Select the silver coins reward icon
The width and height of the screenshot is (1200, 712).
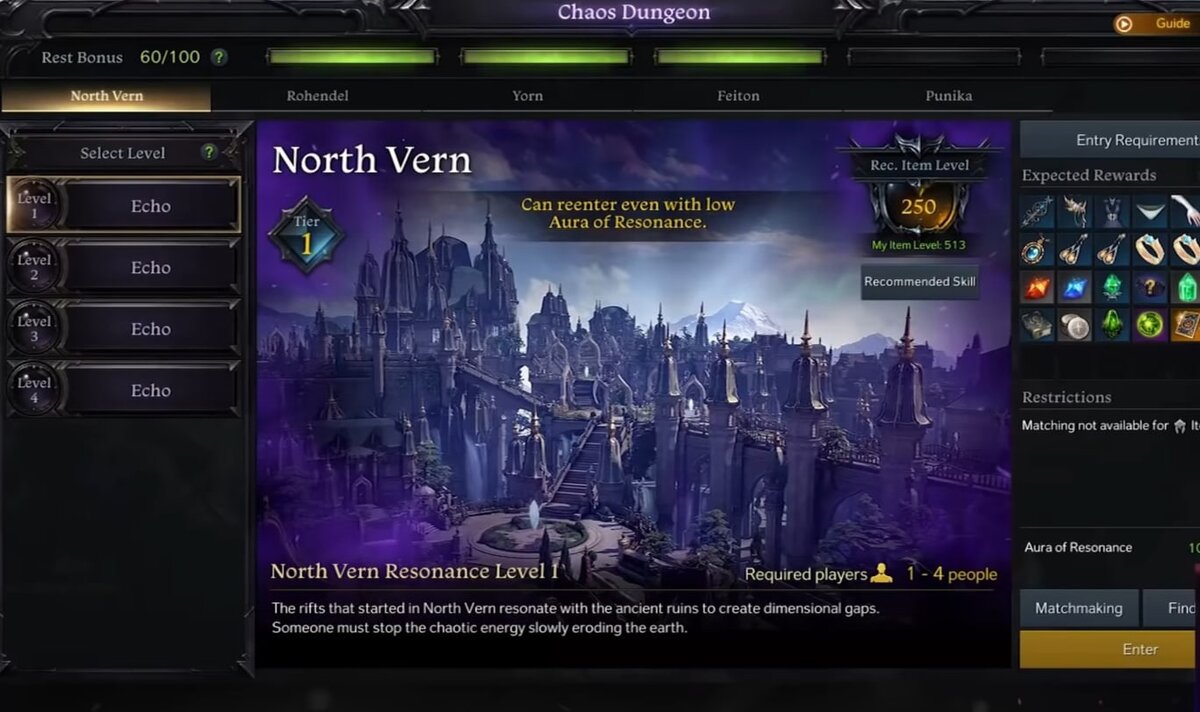click(x=1075, y=326)
